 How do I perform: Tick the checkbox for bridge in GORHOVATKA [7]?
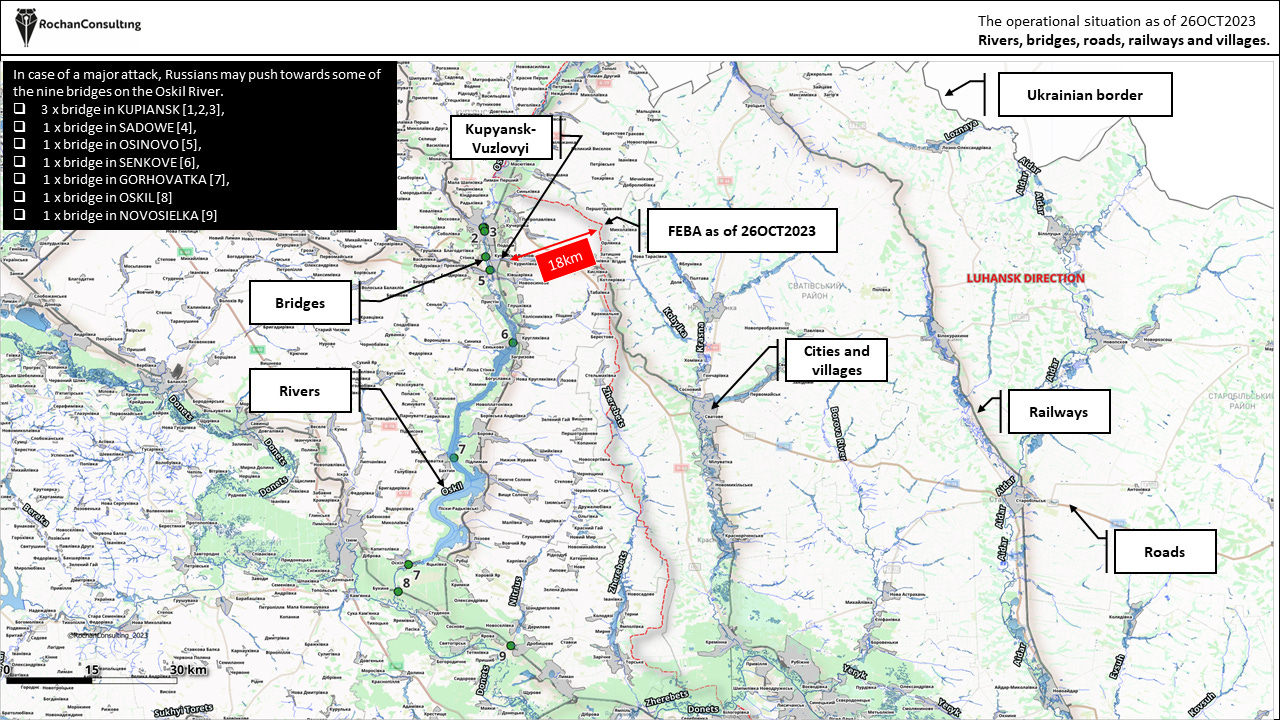(20, 180)
